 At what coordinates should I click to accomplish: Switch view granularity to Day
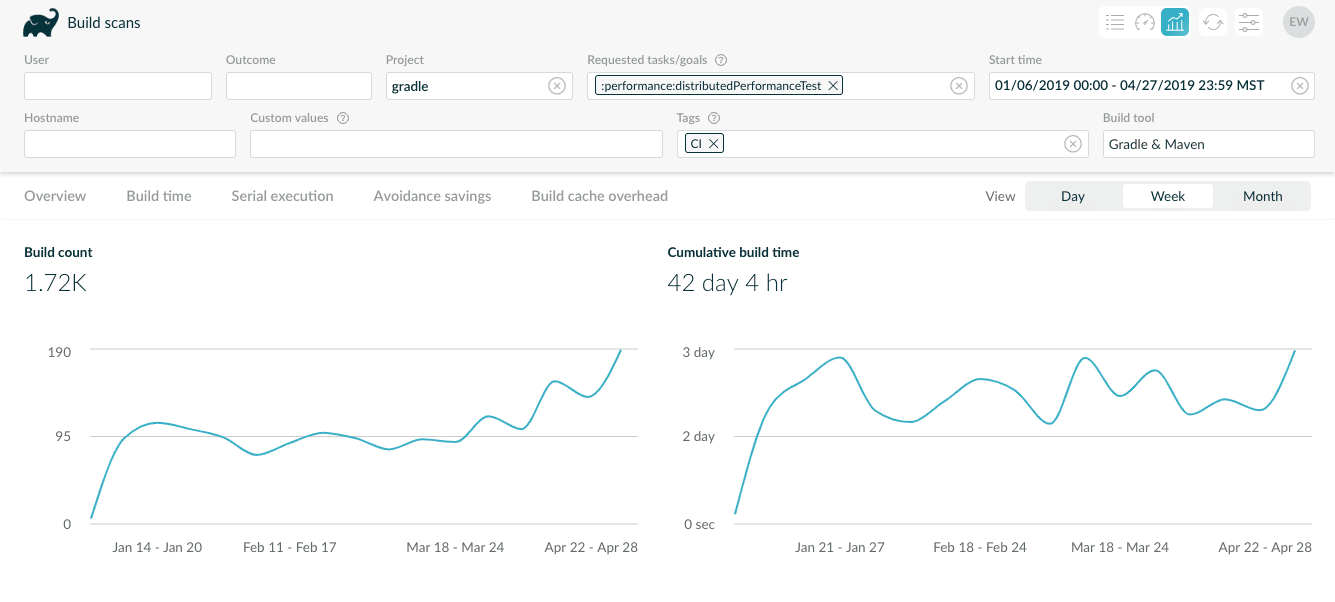click(x=1073, y=195)
